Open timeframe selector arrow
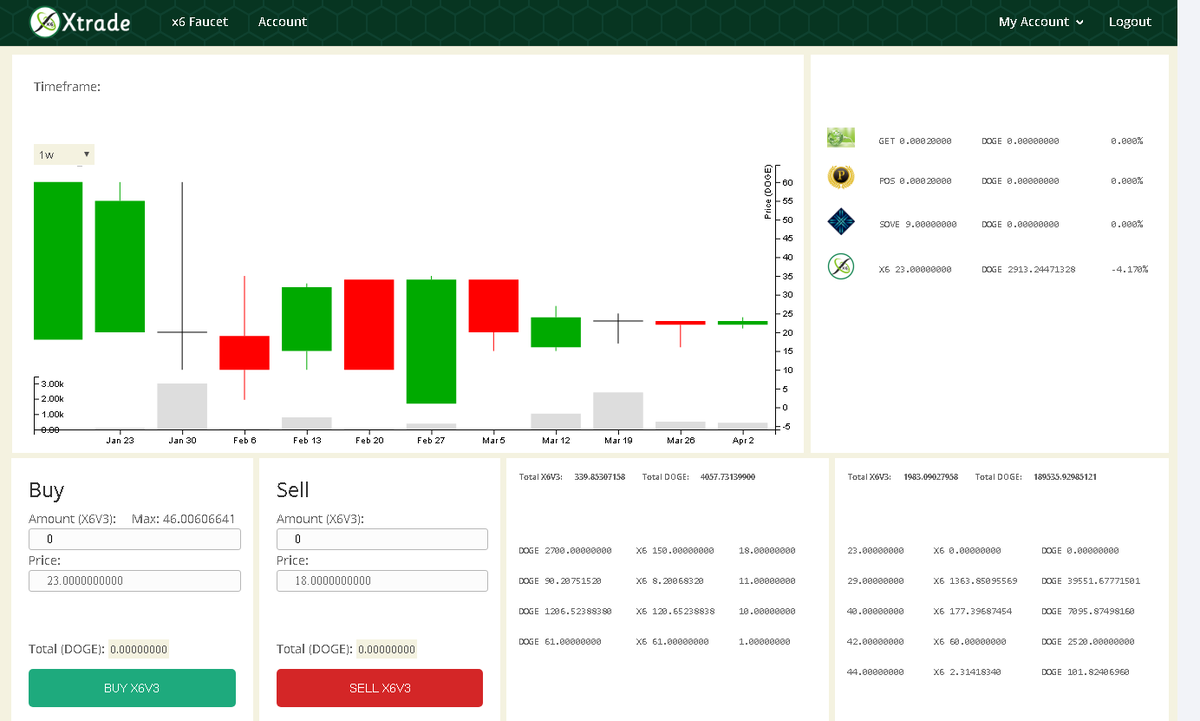 pos(86,154)
